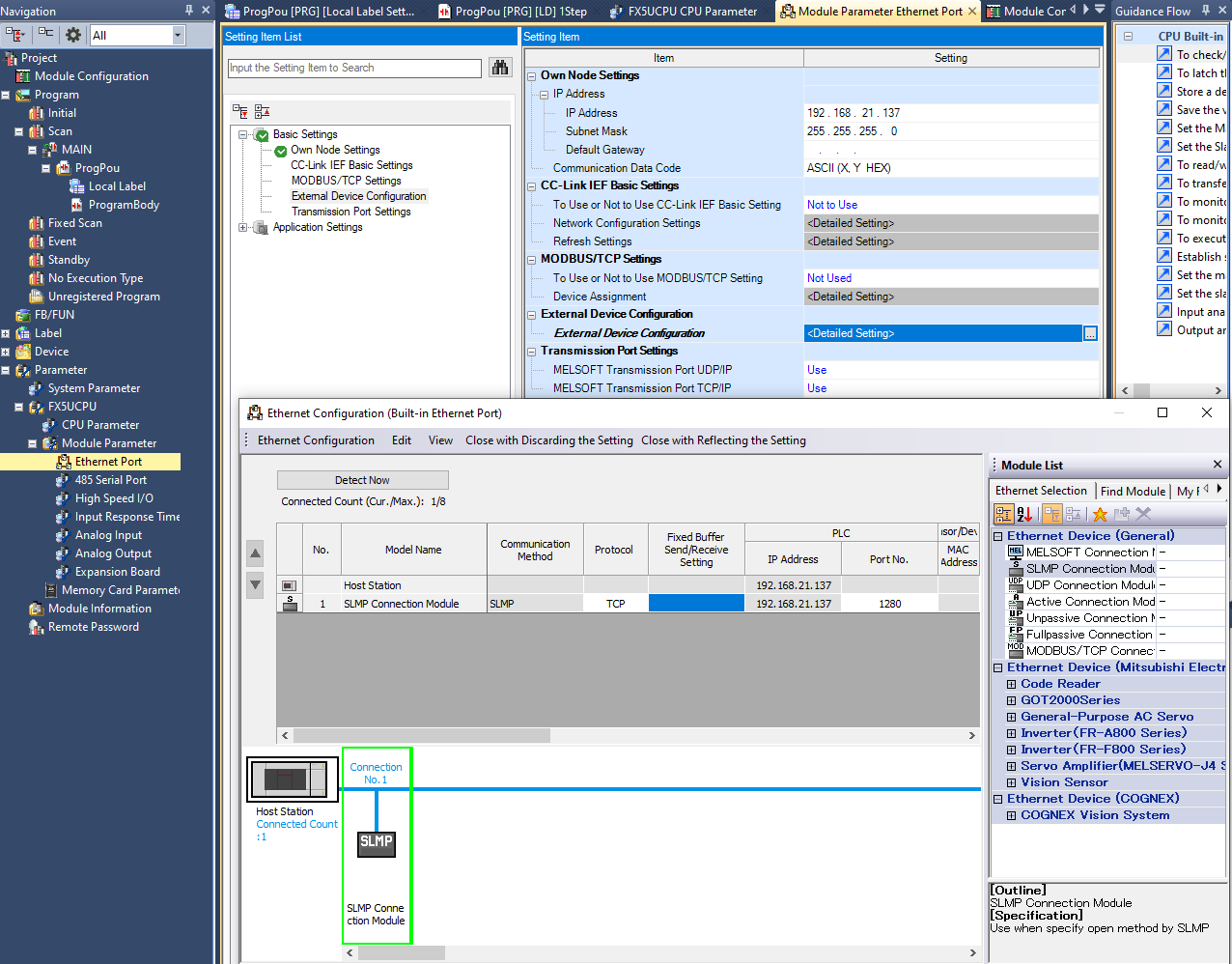Expand the GOT2000Series category
Screen dimensions: 1232x964
[x=1011, y=700]
